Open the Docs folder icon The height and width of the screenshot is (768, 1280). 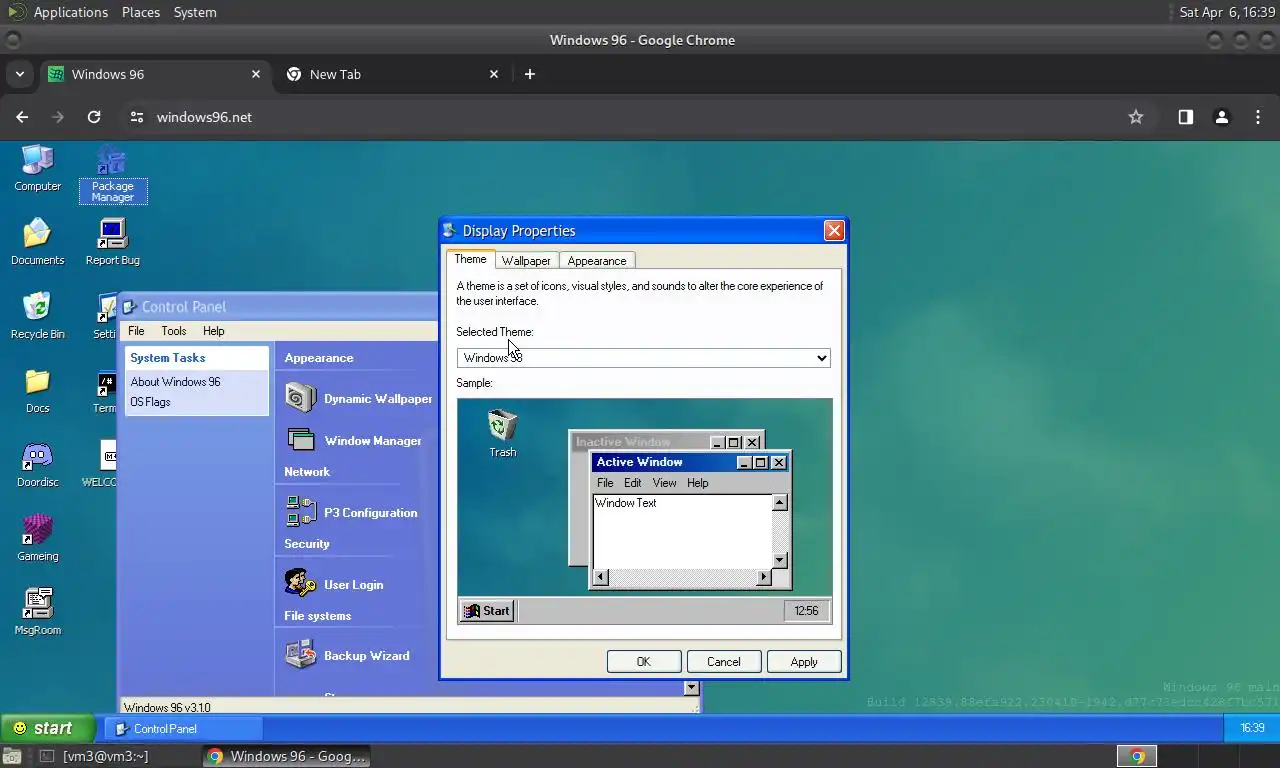point(37,390)
